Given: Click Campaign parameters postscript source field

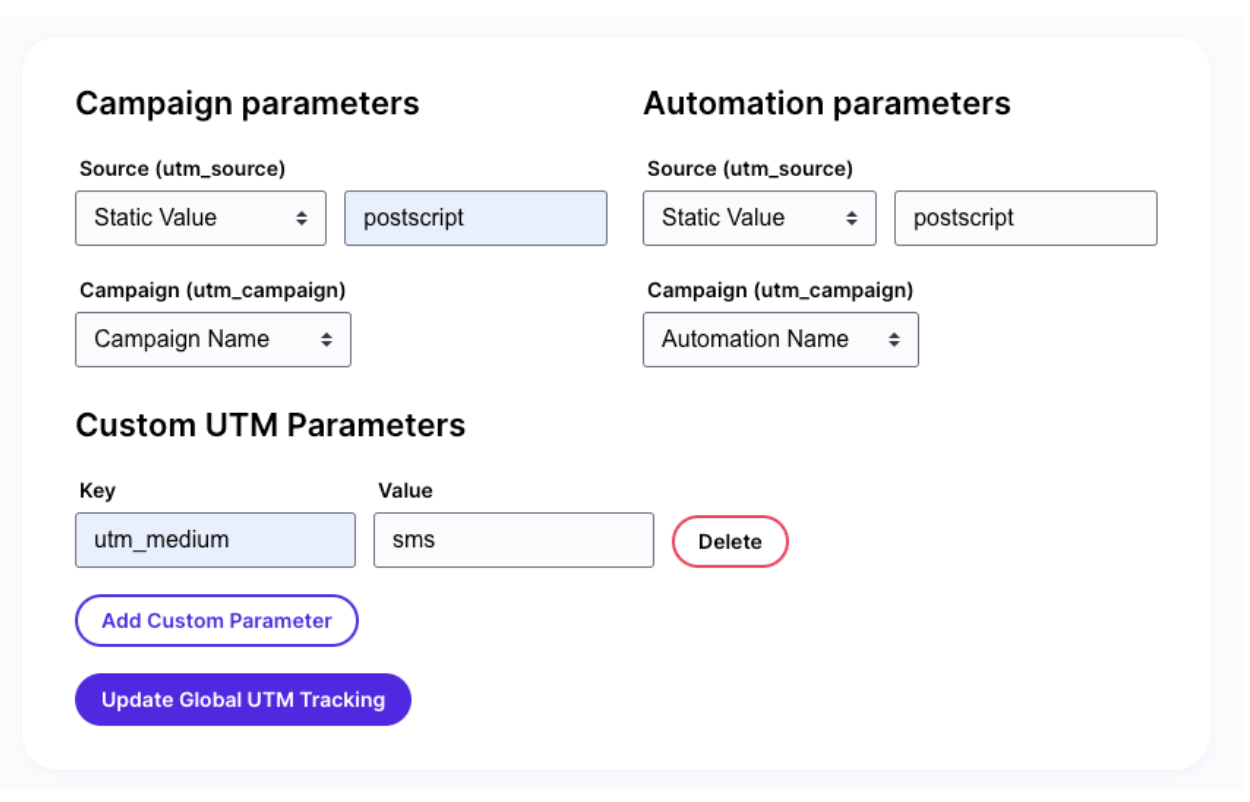Looking at the screenshot, I should [476, 218].
